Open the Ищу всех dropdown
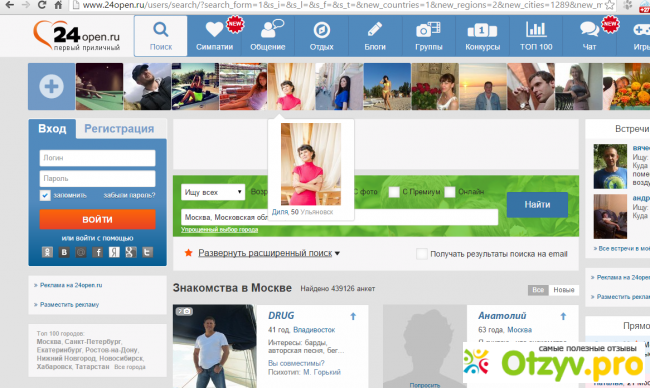The width and height of the screenshot is (650, 388). (x=213, y=192)
